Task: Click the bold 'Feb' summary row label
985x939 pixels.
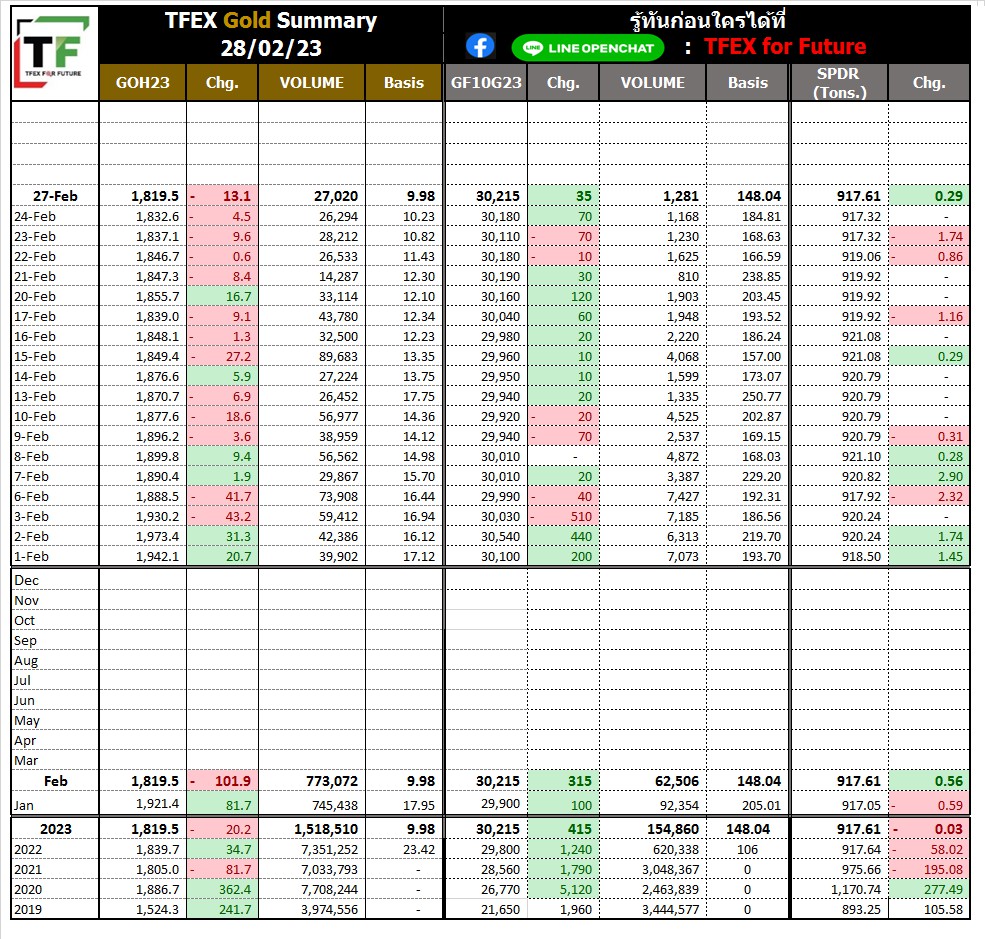Action: click(55, 781)
